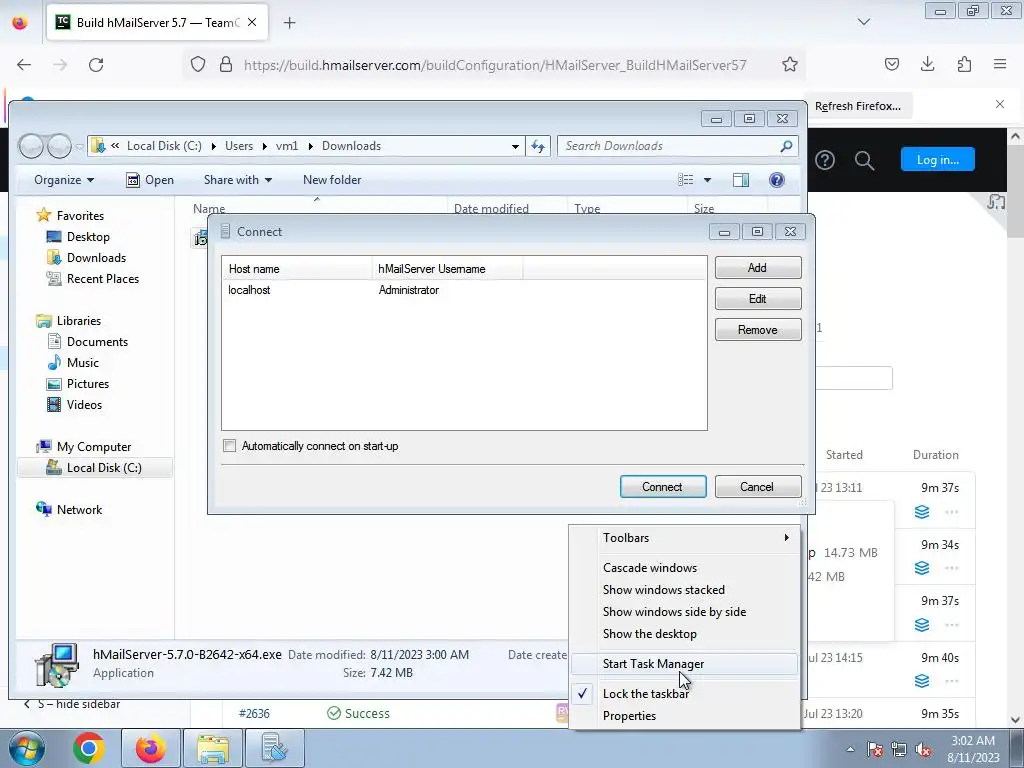The image size is (1024, 768).
Task: Close the Build hMailServer 5.7 tab
Action: click(252, 22)
